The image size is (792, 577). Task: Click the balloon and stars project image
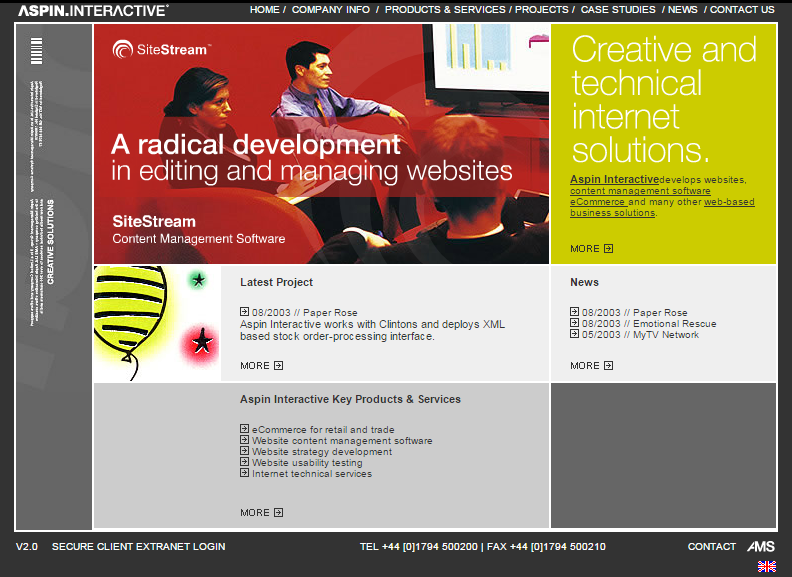[157, 323]
